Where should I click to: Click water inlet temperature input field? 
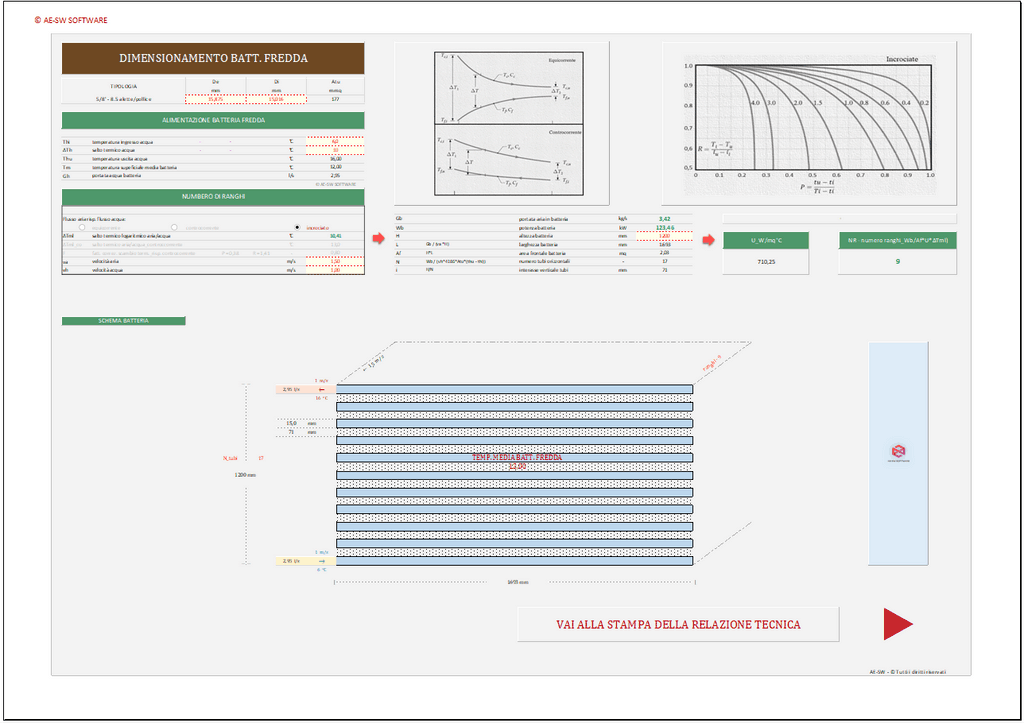[335, 142]
